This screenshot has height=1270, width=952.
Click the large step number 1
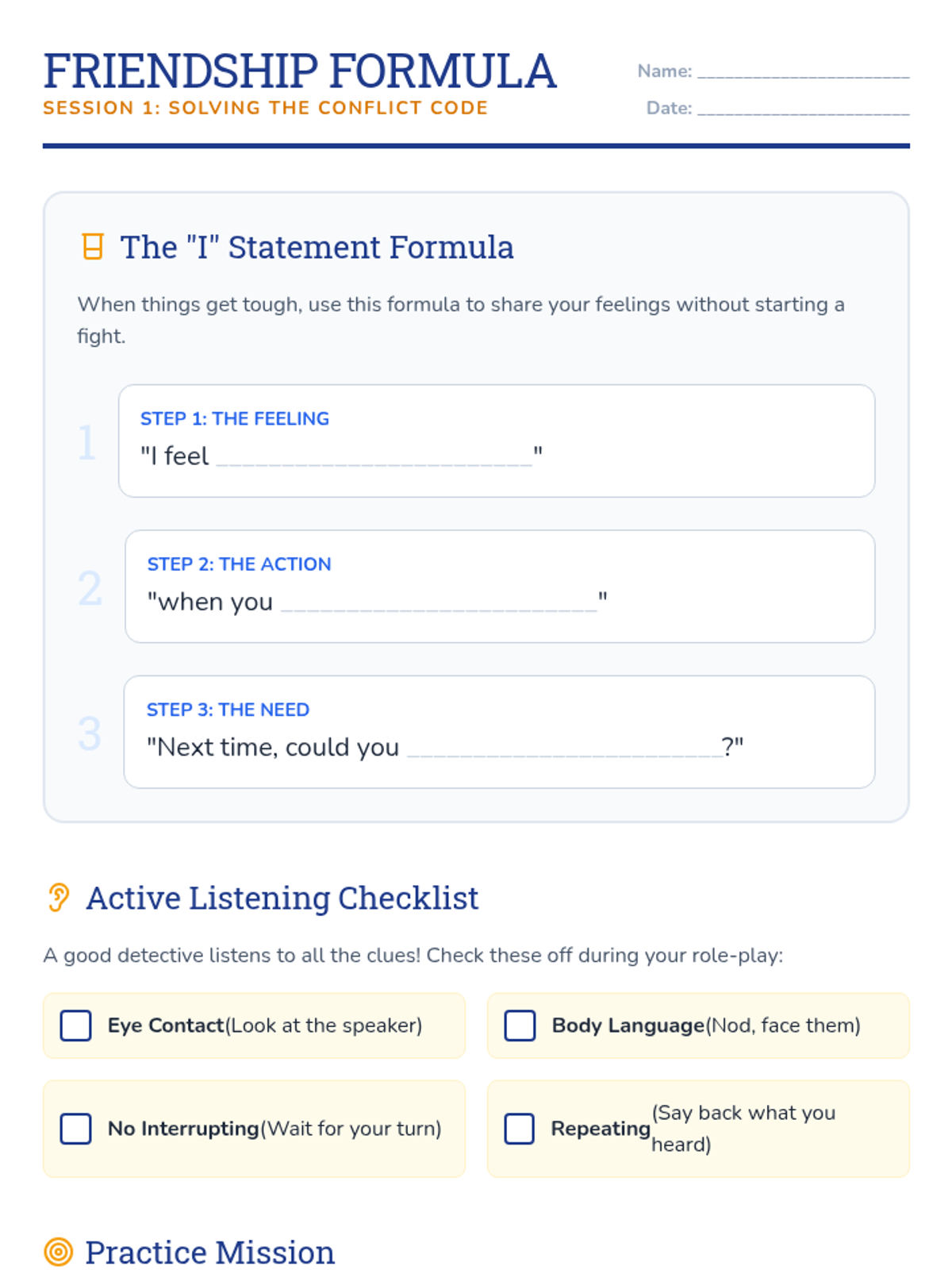(x=87, y=442)
